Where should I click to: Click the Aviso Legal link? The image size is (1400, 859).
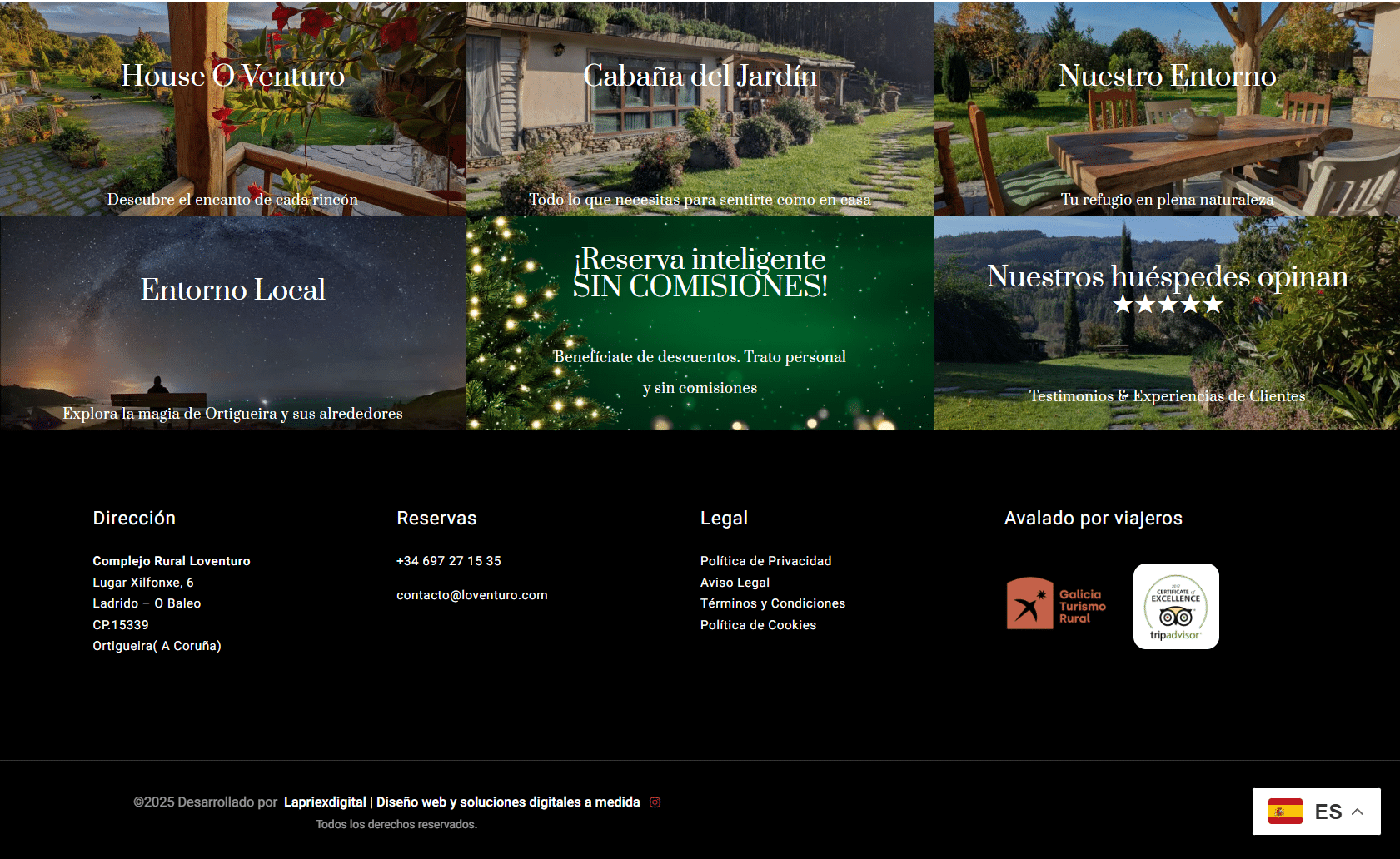[x=735, y=583]
